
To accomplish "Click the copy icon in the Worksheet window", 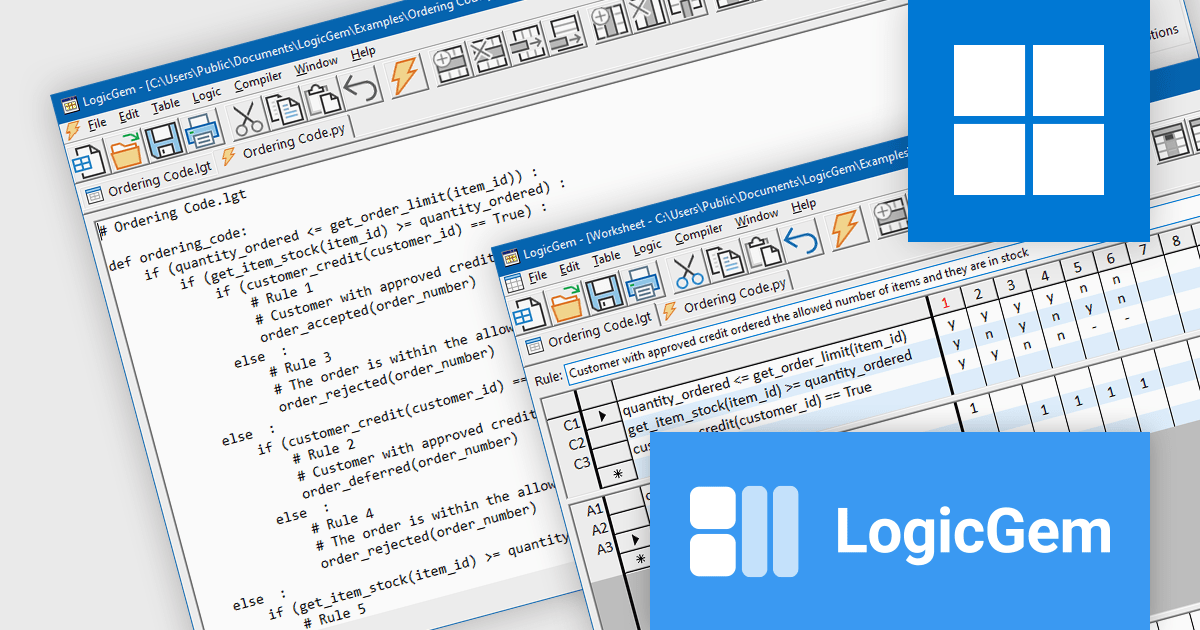I will coord(723,262).
